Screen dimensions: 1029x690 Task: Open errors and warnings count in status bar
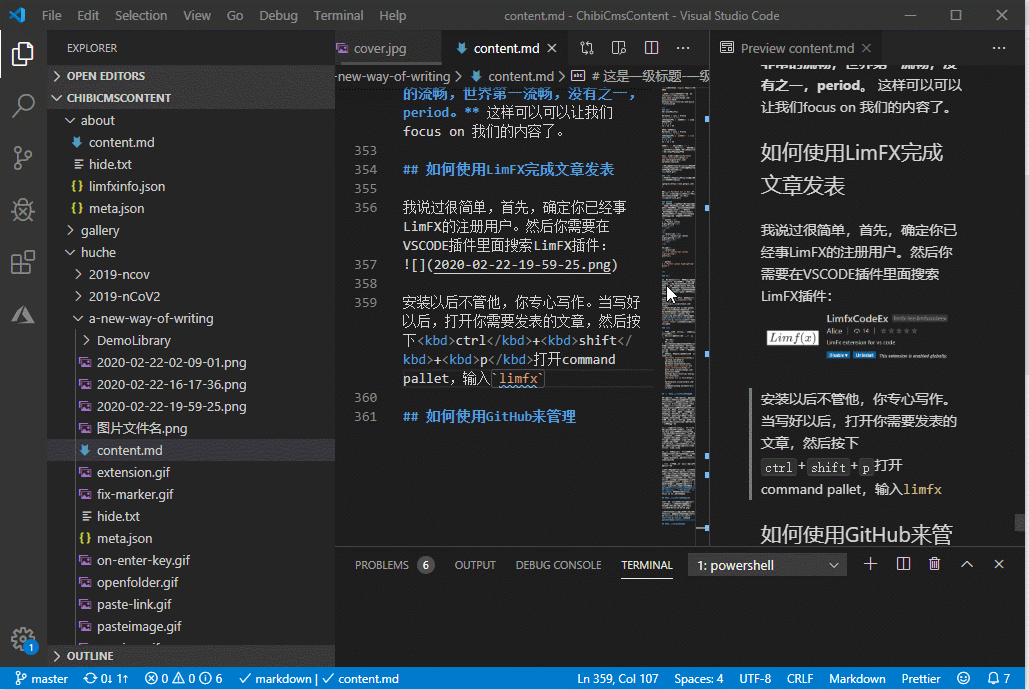[183, 679]
